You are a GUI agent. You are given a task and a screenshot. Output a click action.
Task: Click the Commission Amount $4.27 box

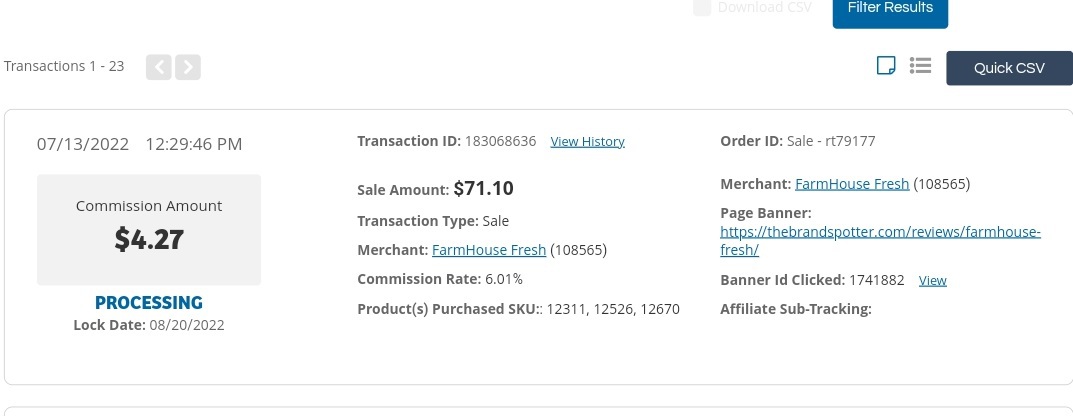[149, 230]
